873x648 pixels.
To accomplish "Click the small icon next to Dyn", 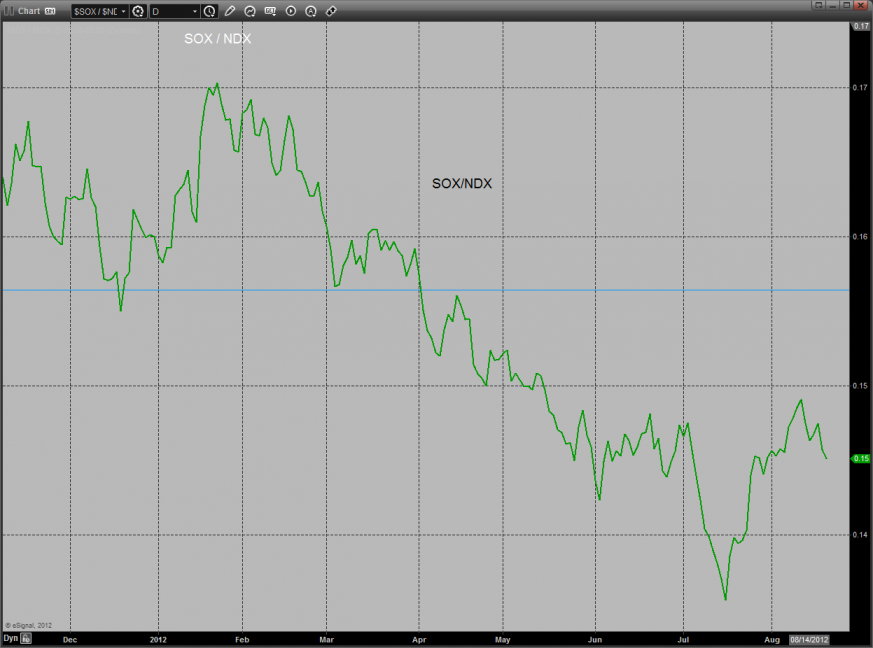I will pyautogui.click(x=27, y=637).
